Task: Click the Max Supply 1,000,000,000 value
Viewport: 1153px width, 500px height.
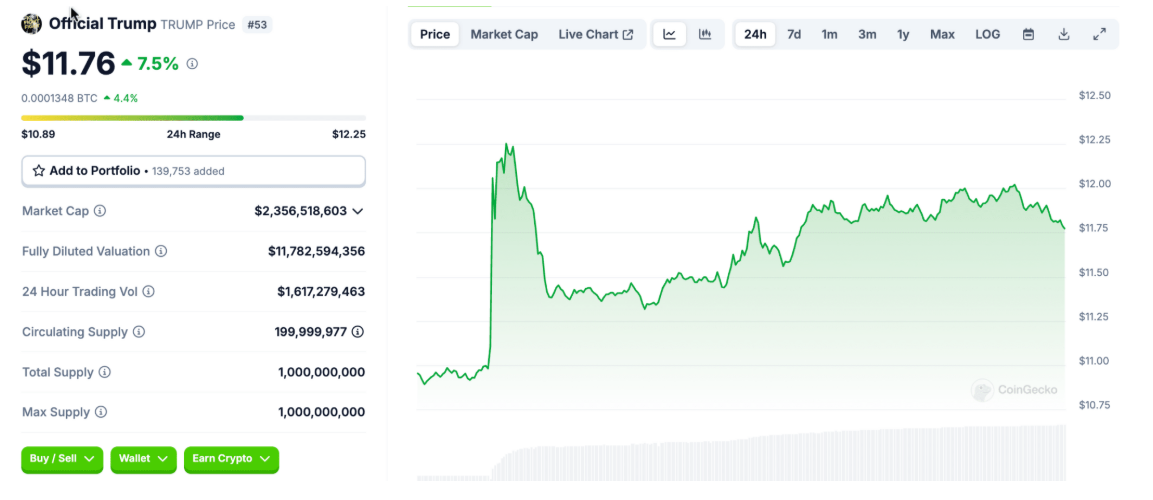Action: click(x=321, y=412)
